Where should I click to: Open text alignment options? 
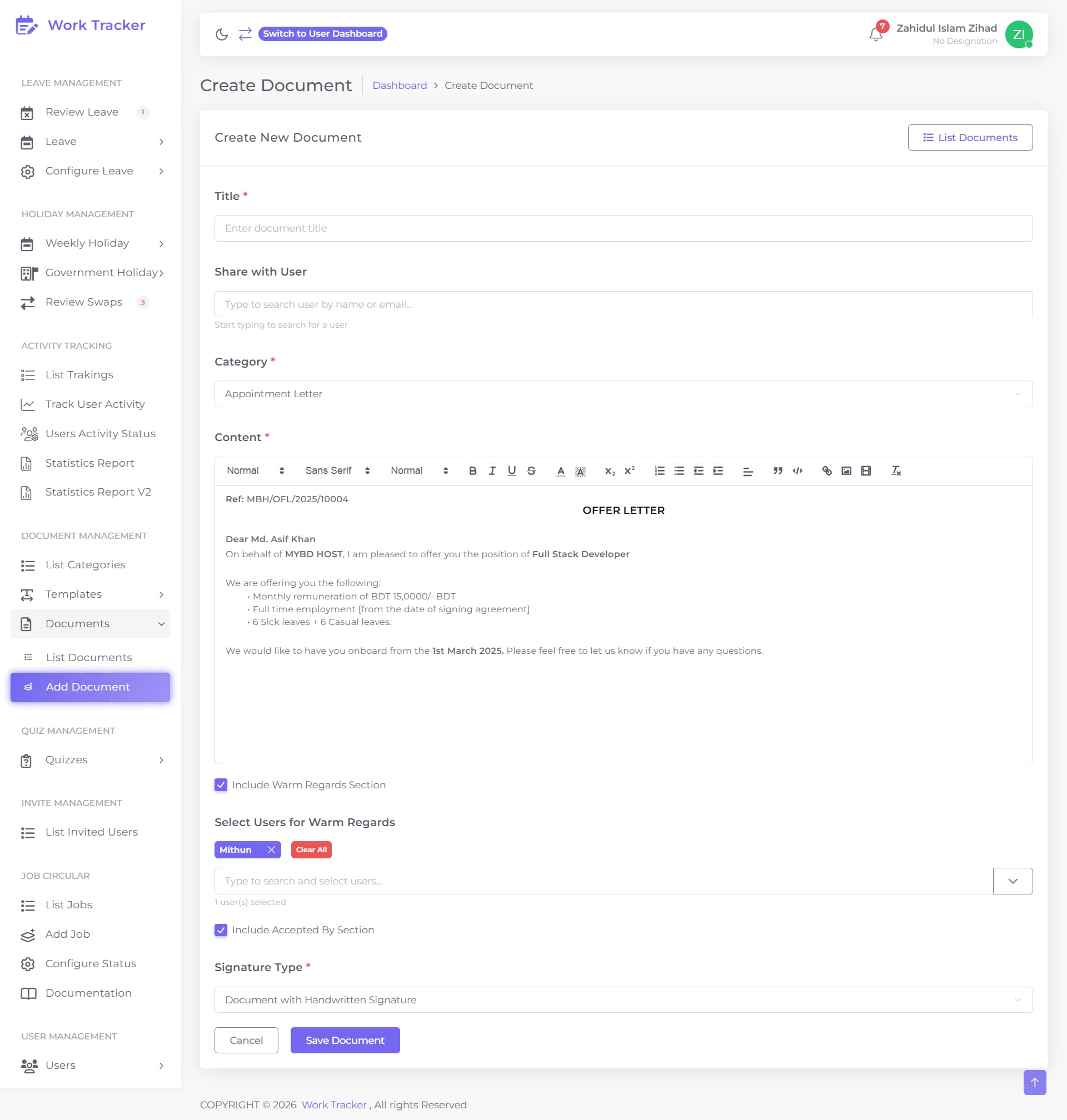pyautogui.click(x=748, y=471)
